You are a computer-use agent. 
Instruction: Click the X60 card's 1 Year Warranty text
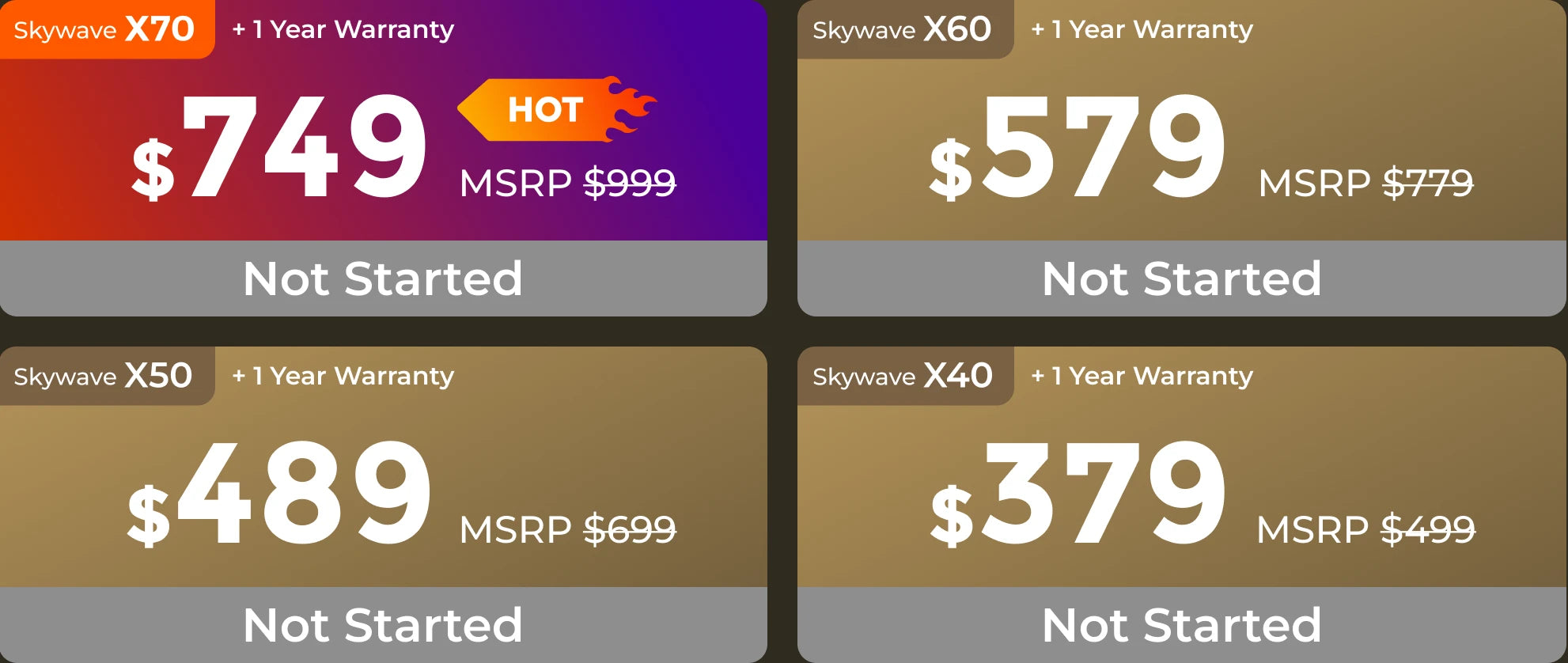coord(1142,29)
